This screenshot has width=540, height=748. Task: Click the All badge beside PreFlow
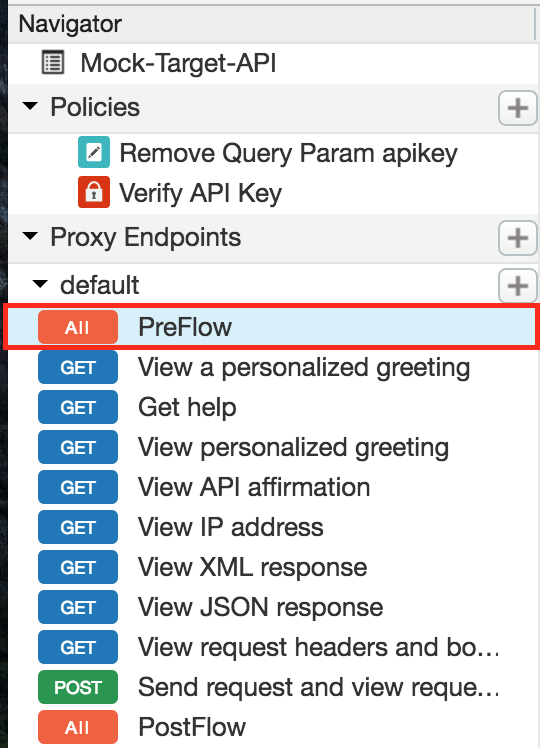[x=78, y=327]
